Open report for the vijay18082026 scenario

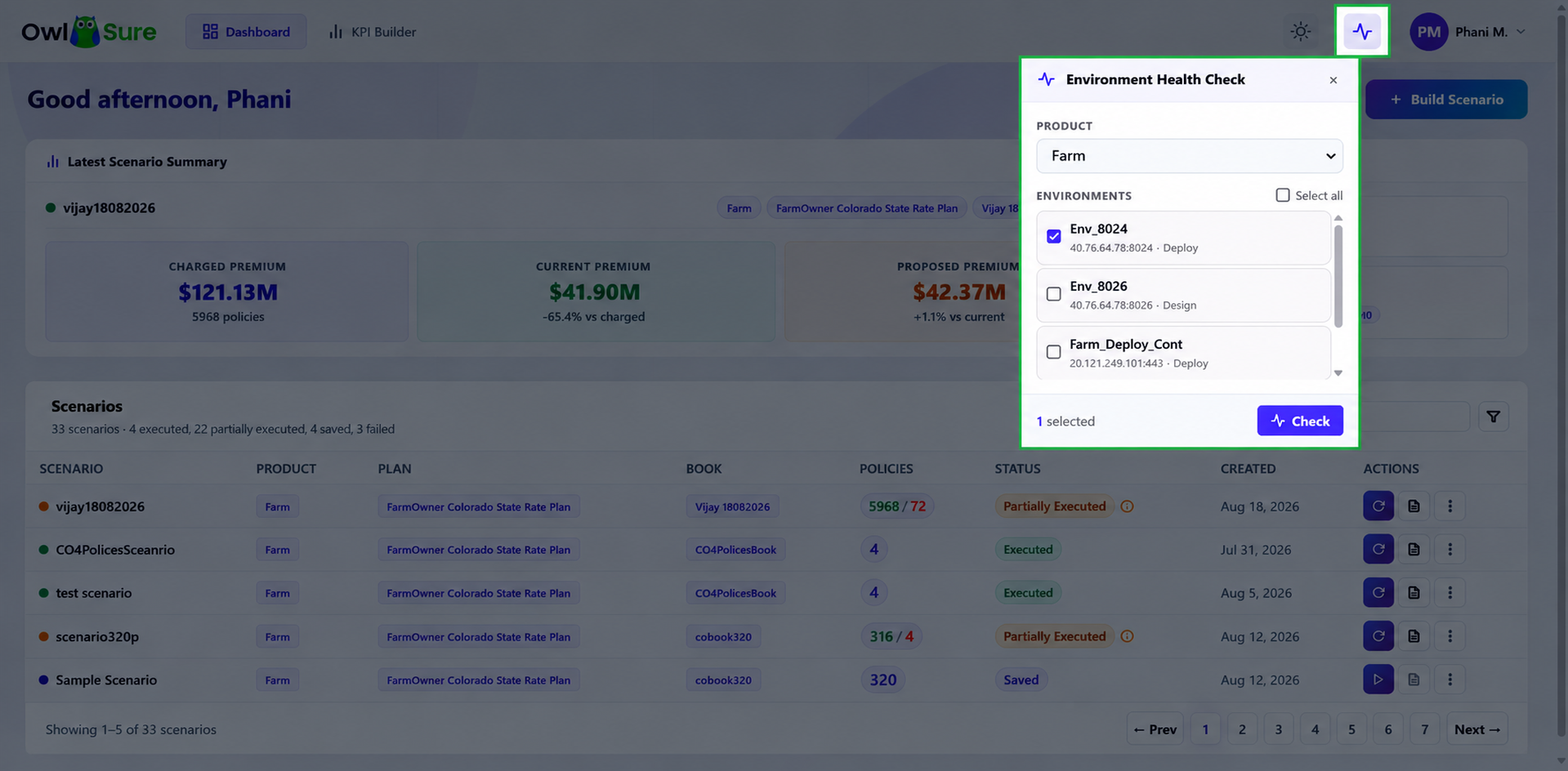(x=1414, y=506)
